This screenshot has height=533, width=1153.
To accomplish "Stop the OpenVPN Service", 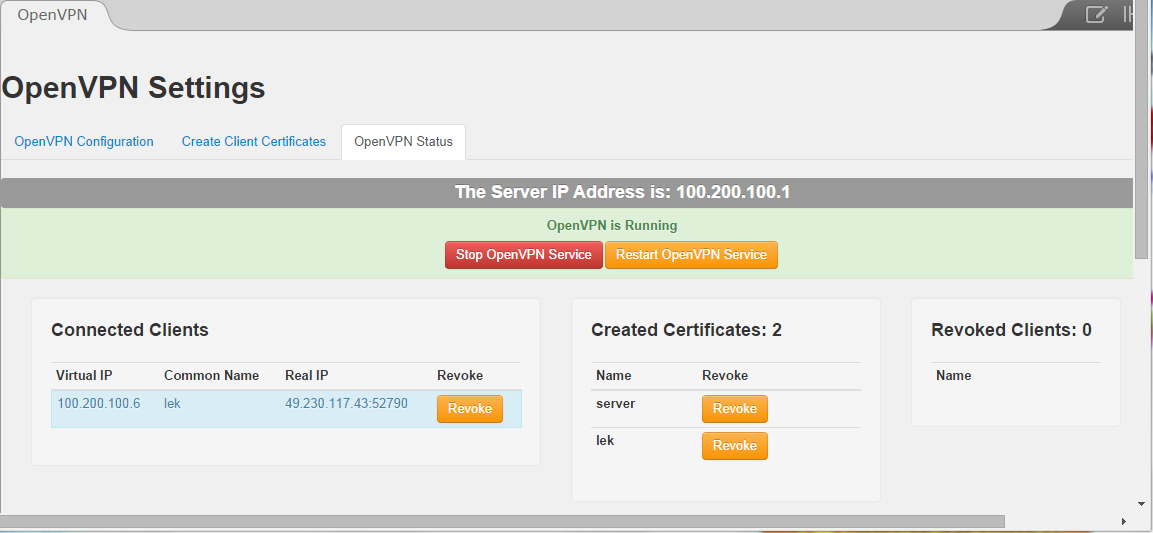I will [524, 255].
